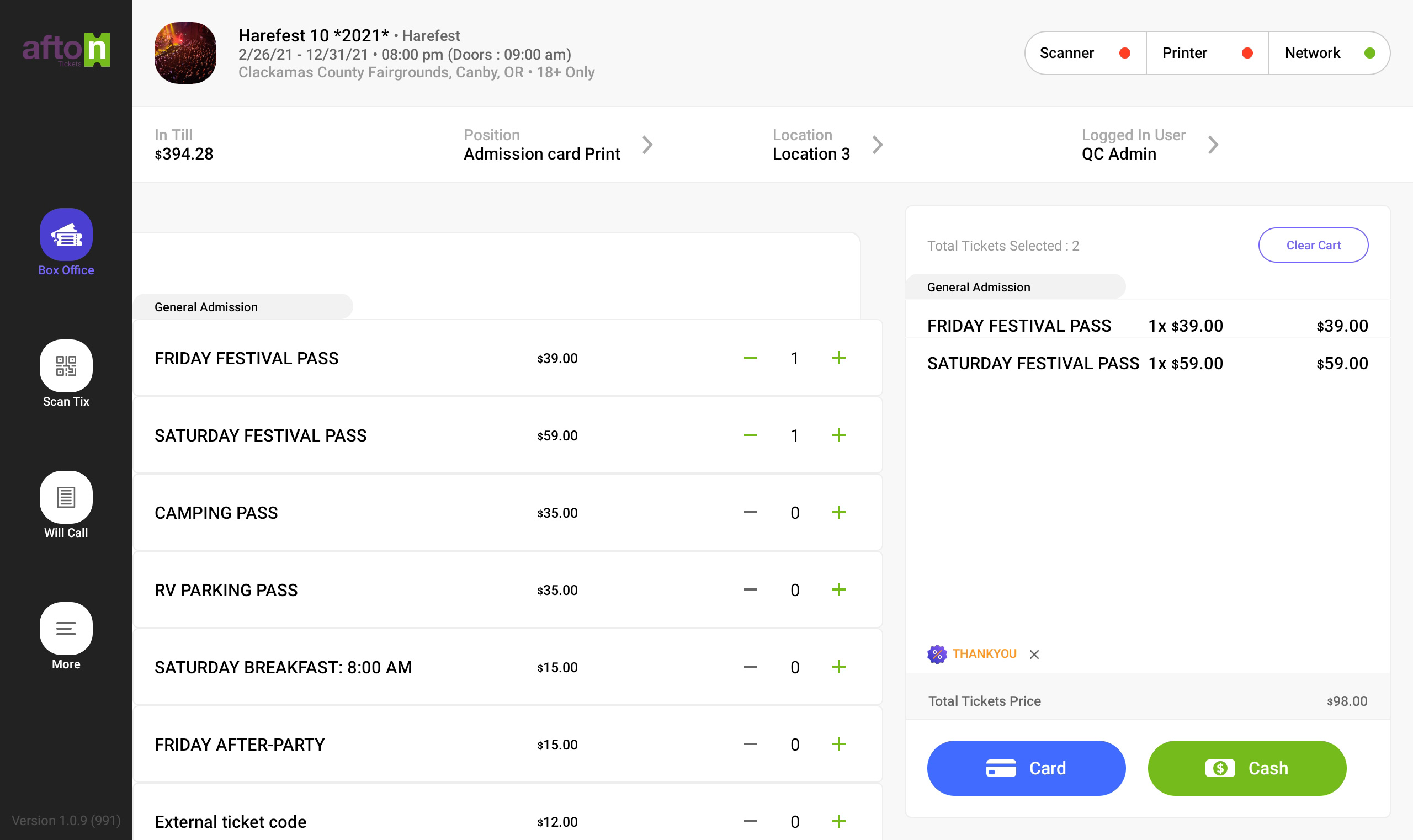1413x840 pixels.
Task: Add one RV Parking Pass
Action: [x=839, y=590]
